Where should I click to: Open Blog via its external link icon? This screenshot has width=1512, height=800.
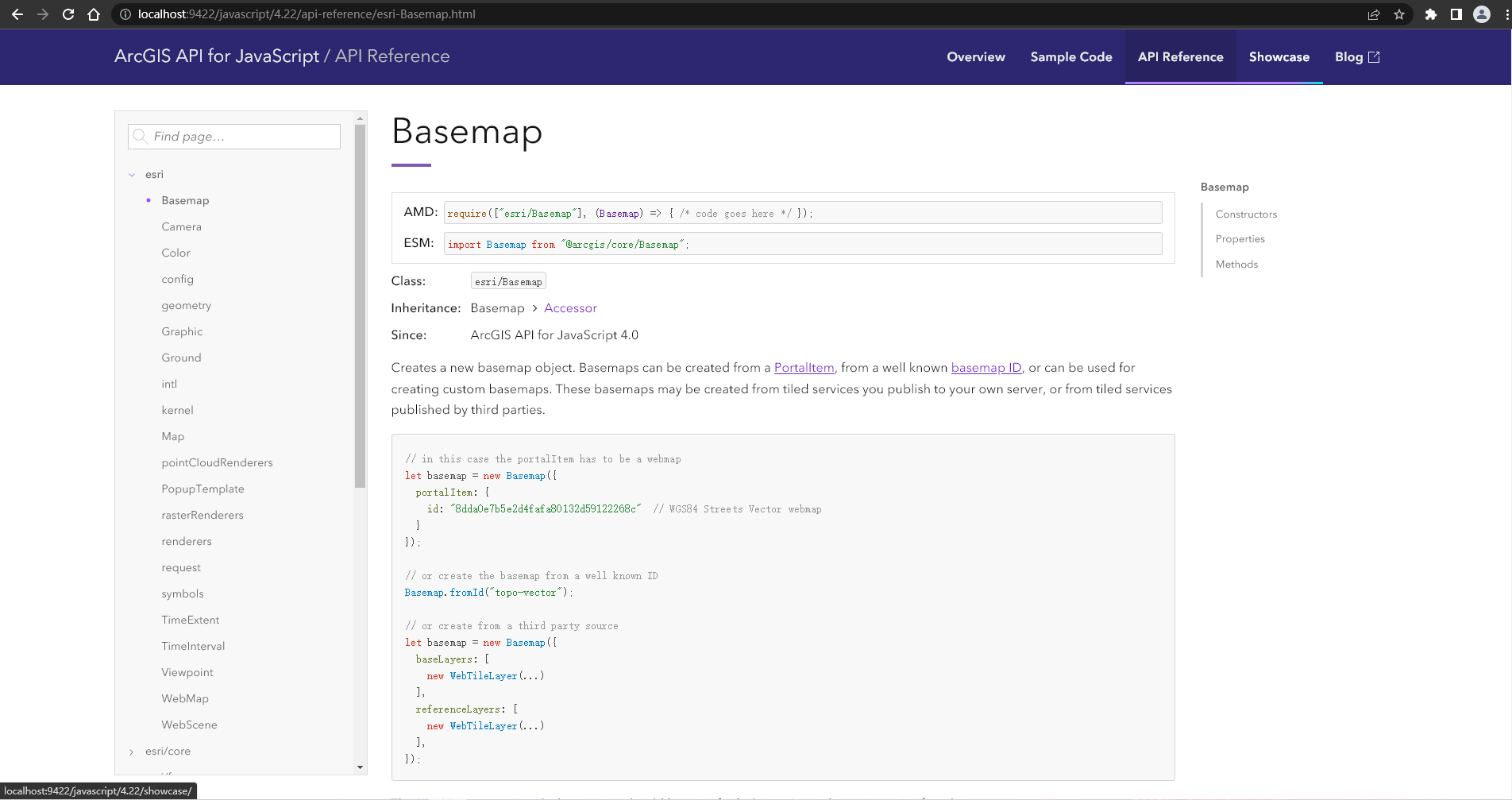point(1375,56)
